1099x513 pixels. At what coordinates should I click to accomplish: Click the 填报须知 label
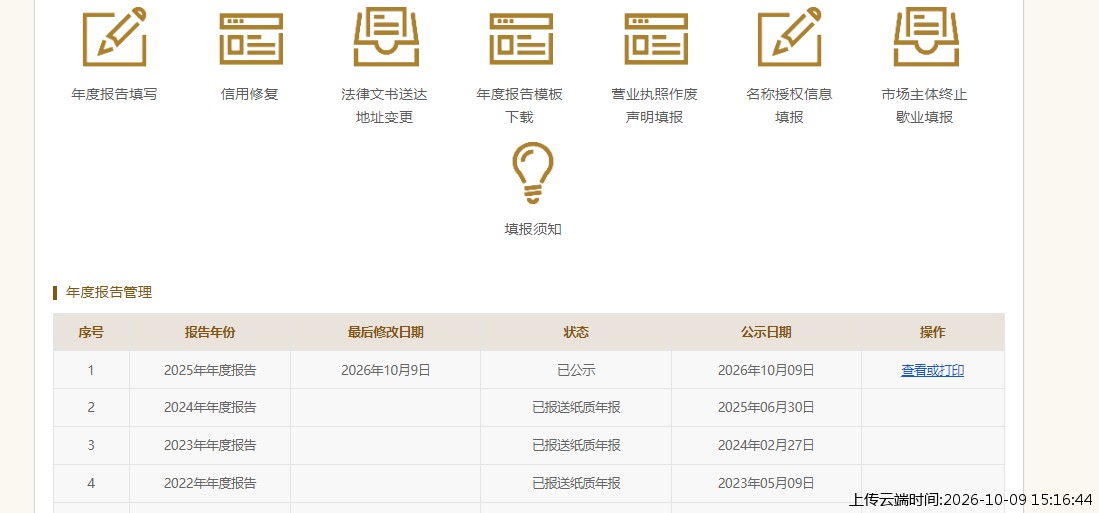(x=533, y=229)
